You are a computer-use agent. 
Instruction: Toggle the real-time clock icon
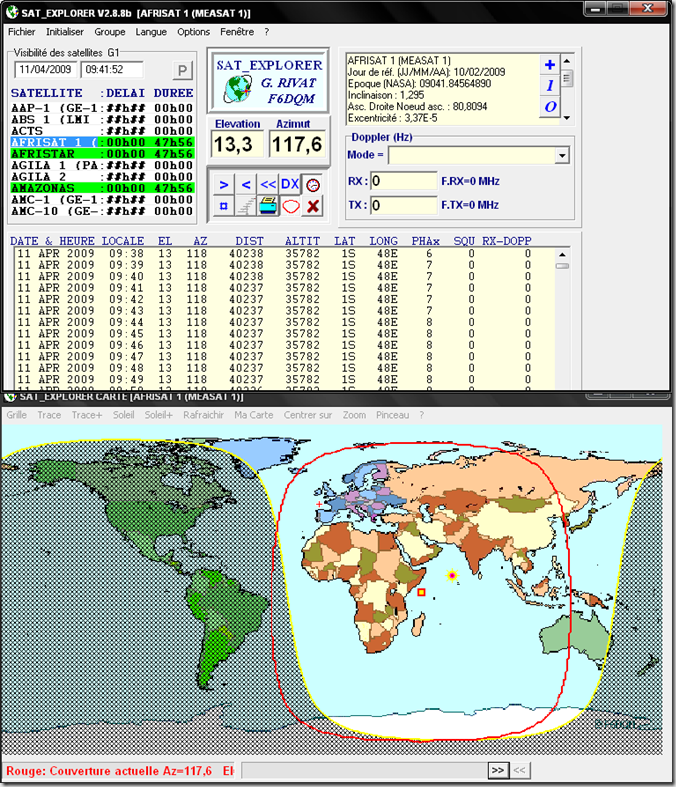[x=313, y=185]
